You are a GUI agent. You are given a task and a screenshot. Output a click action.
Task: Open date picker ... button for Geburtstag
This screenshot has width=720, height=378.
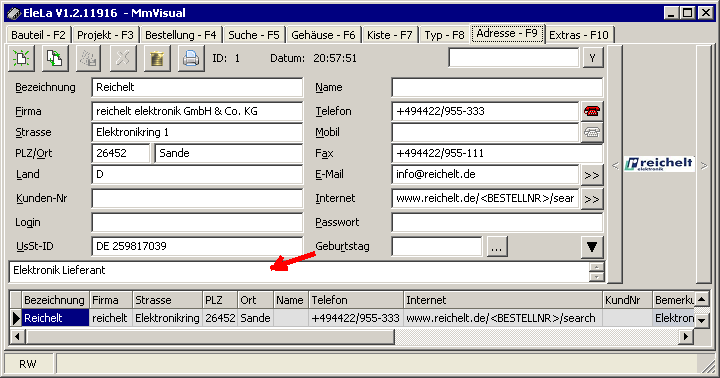point(496,247)
